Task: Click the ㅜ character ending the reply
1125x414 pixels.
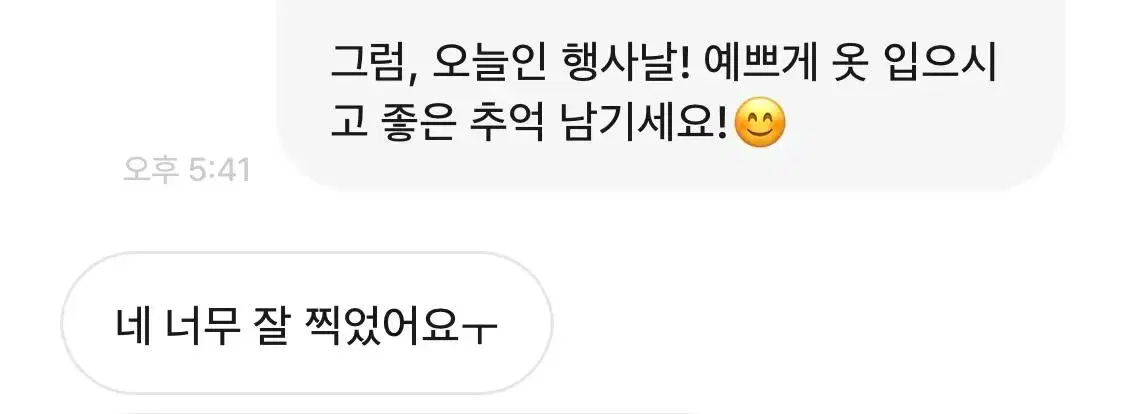Action: click(480, 331)
